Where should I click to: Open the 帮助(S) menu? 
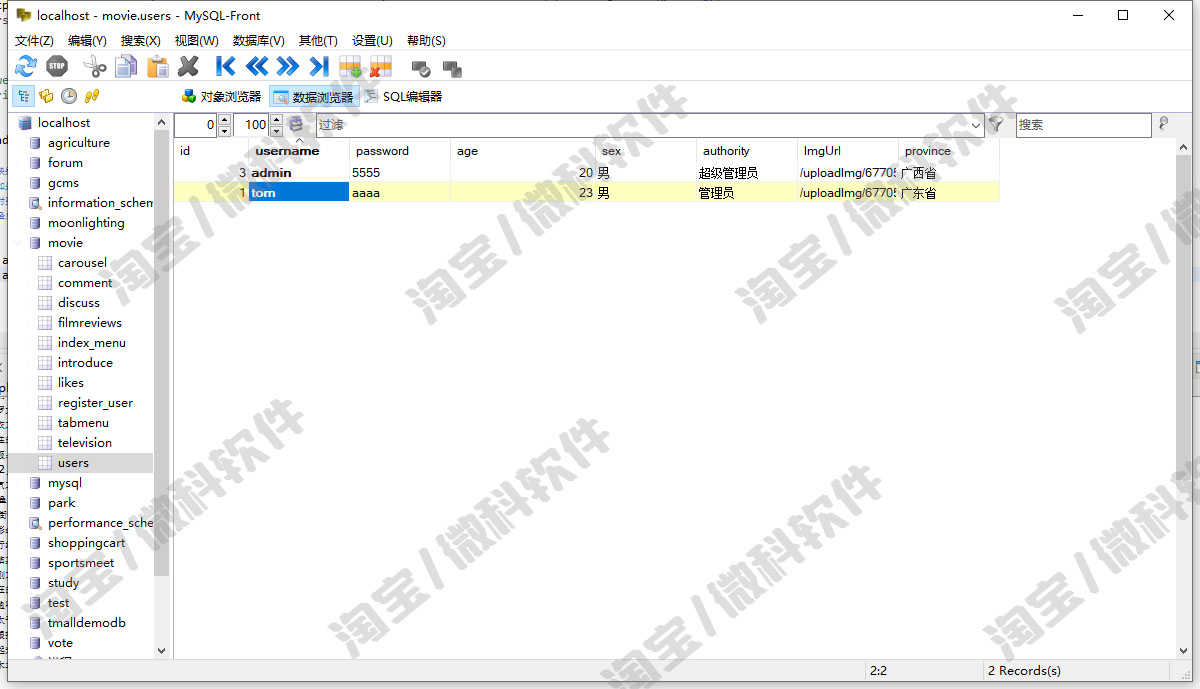tap(426, 41)
